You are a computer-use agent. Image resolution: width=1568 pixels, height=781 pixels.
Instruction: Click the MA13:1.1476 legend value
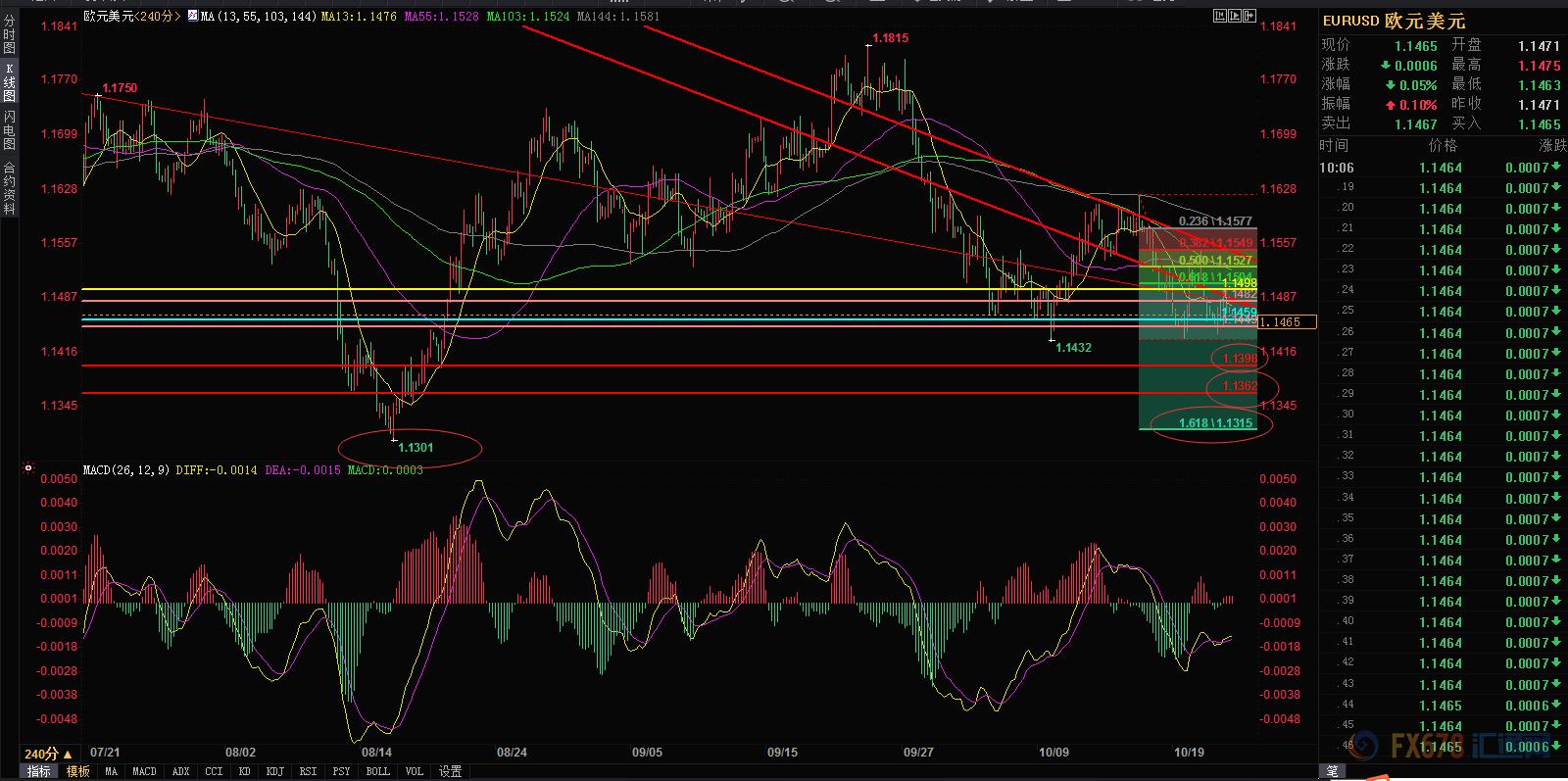point(359,16)
